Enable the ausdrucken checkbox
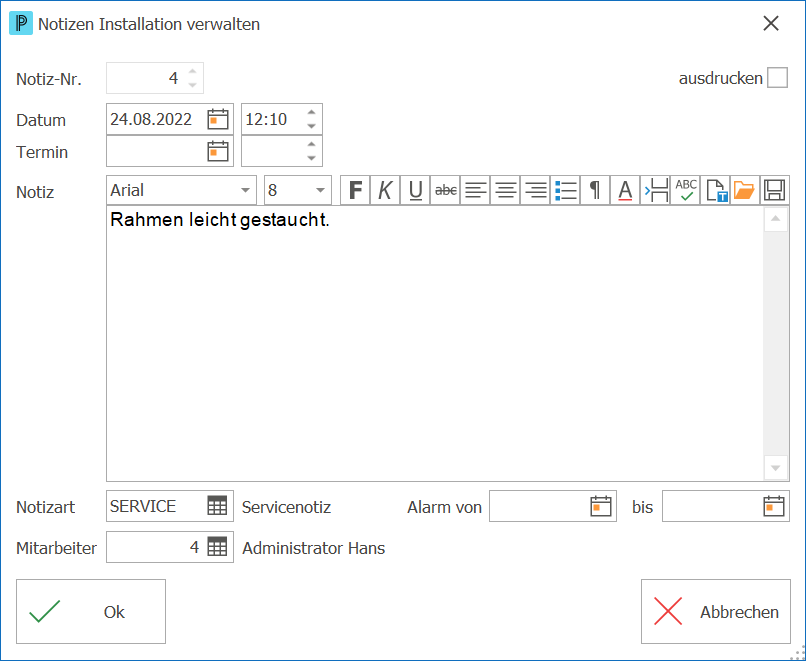Image resolution: width=806 pixels, height=661 pixels. click(777, 78)
